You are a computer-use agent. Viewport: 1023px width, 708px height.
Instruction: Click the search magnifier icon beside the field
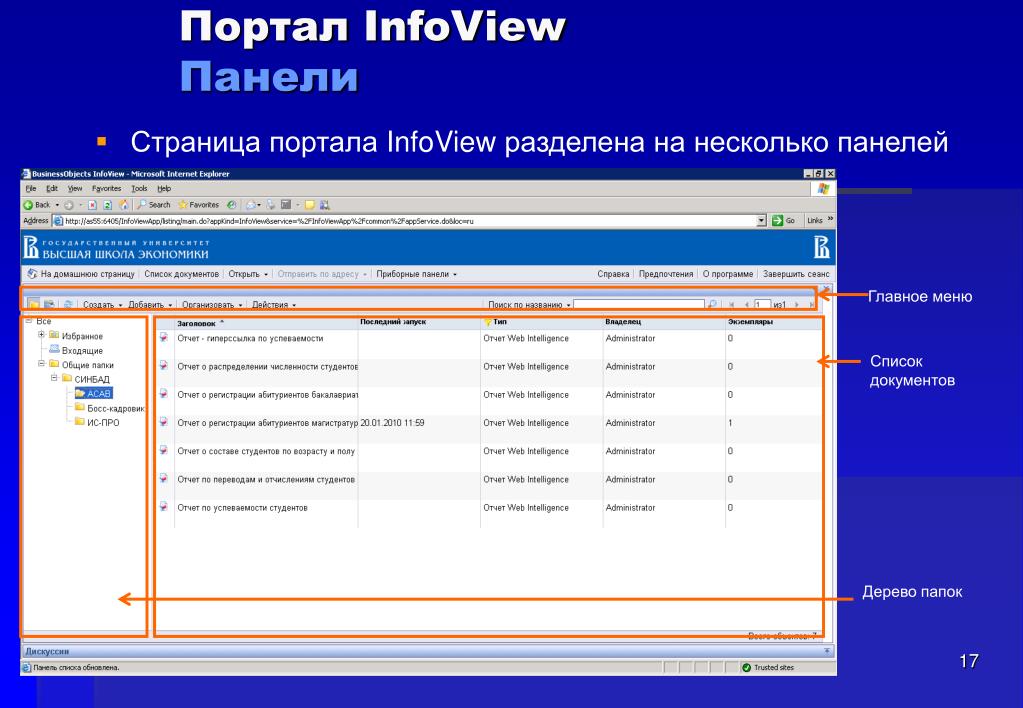coord(712,305)
